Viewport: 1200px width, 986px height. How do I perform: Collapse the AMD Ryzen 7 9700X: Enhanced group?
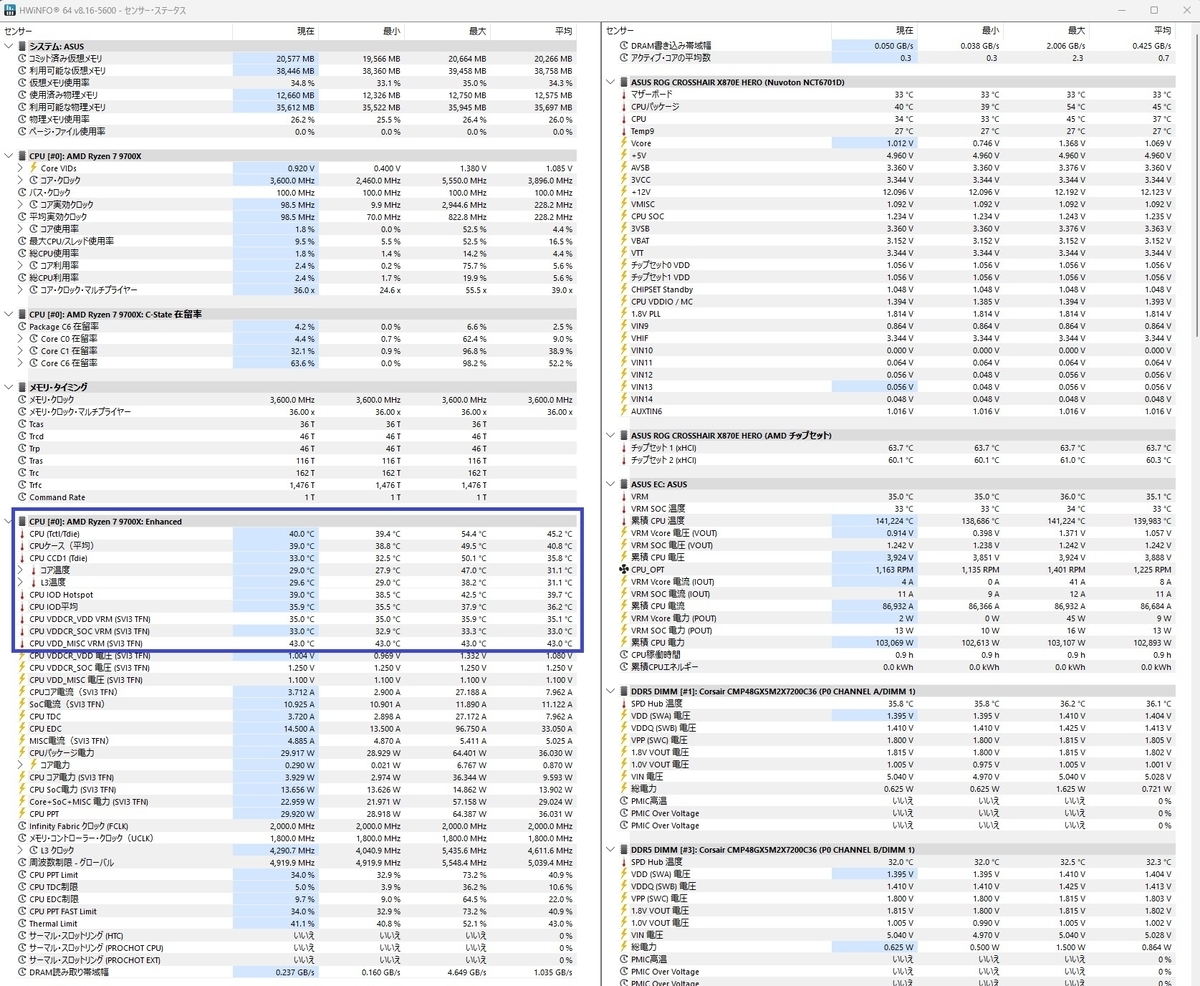point(9,522)
